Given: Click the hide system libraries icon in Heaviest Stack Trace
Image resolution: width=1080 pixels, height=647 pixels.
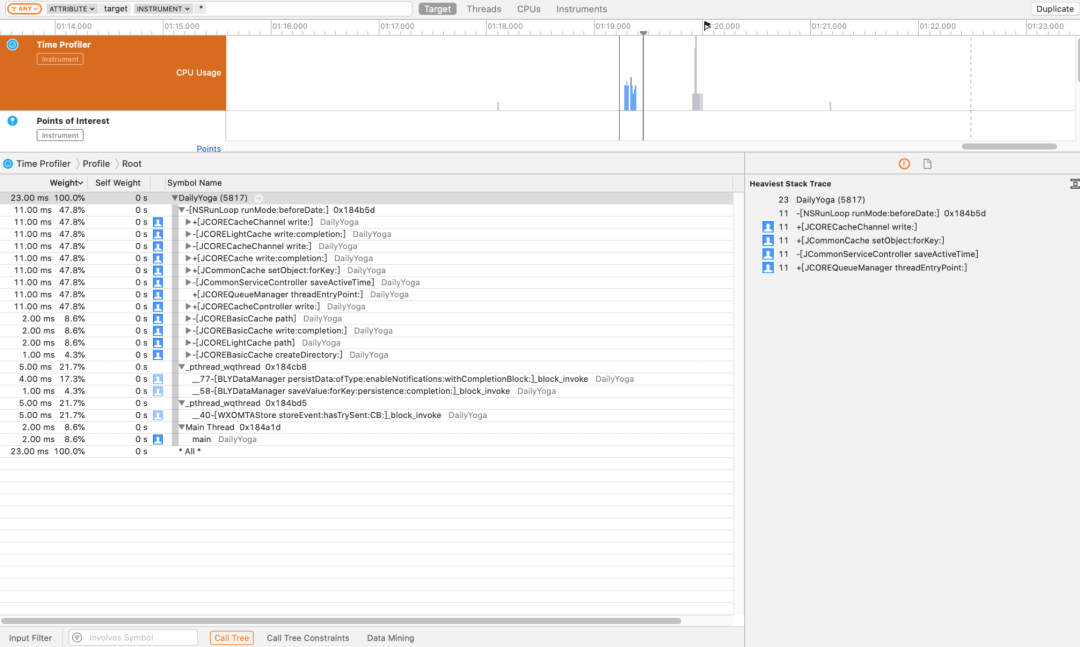Looking at the screenshot, I should 1074,184.
